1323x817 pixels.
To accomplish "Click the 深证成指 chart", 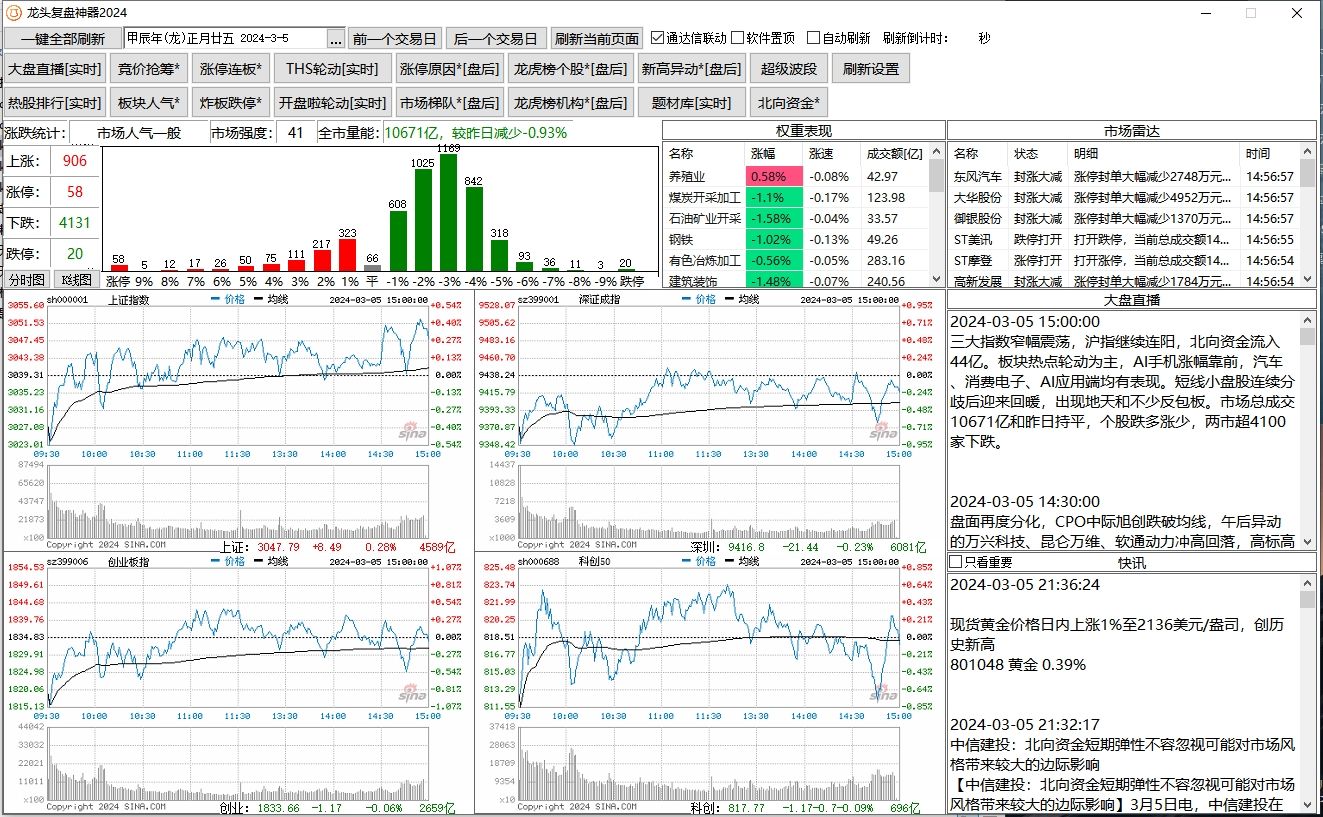I will point(708,420).
